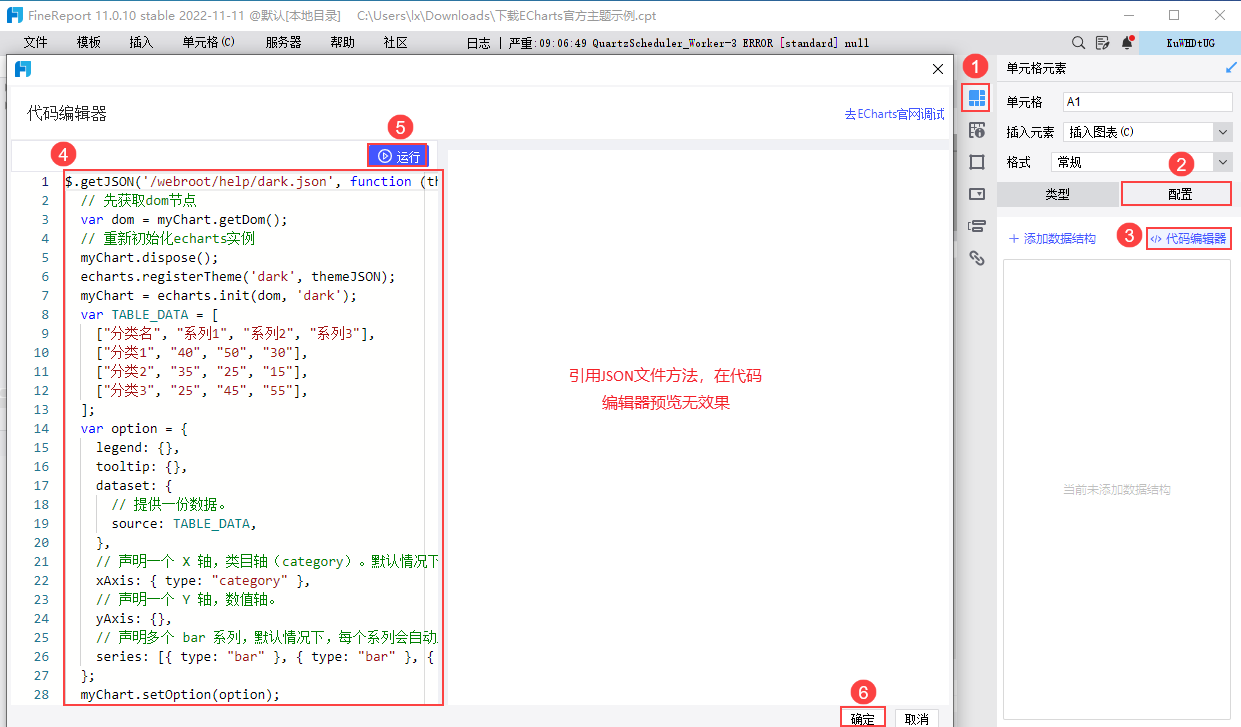Open the hyperlink panel icon

(977, 258)
